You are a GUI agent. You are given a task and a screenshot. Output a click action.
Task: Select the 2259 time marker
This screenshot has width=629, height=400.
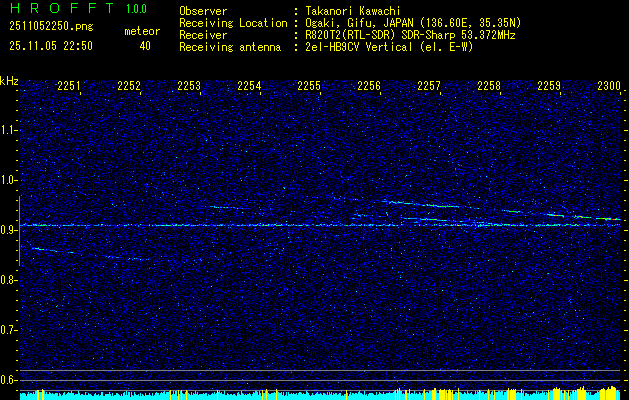(x=549, y=86)
